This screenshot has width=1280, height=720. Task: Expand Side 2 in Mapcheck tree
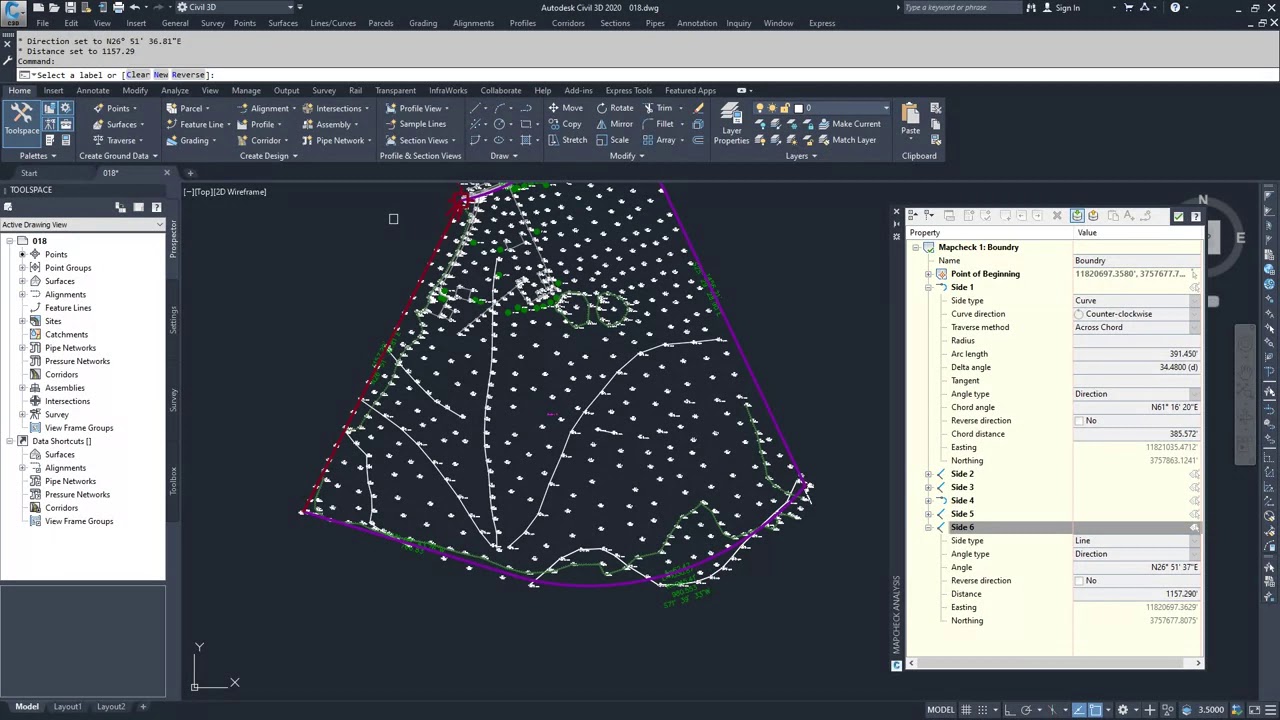point(928,474)
